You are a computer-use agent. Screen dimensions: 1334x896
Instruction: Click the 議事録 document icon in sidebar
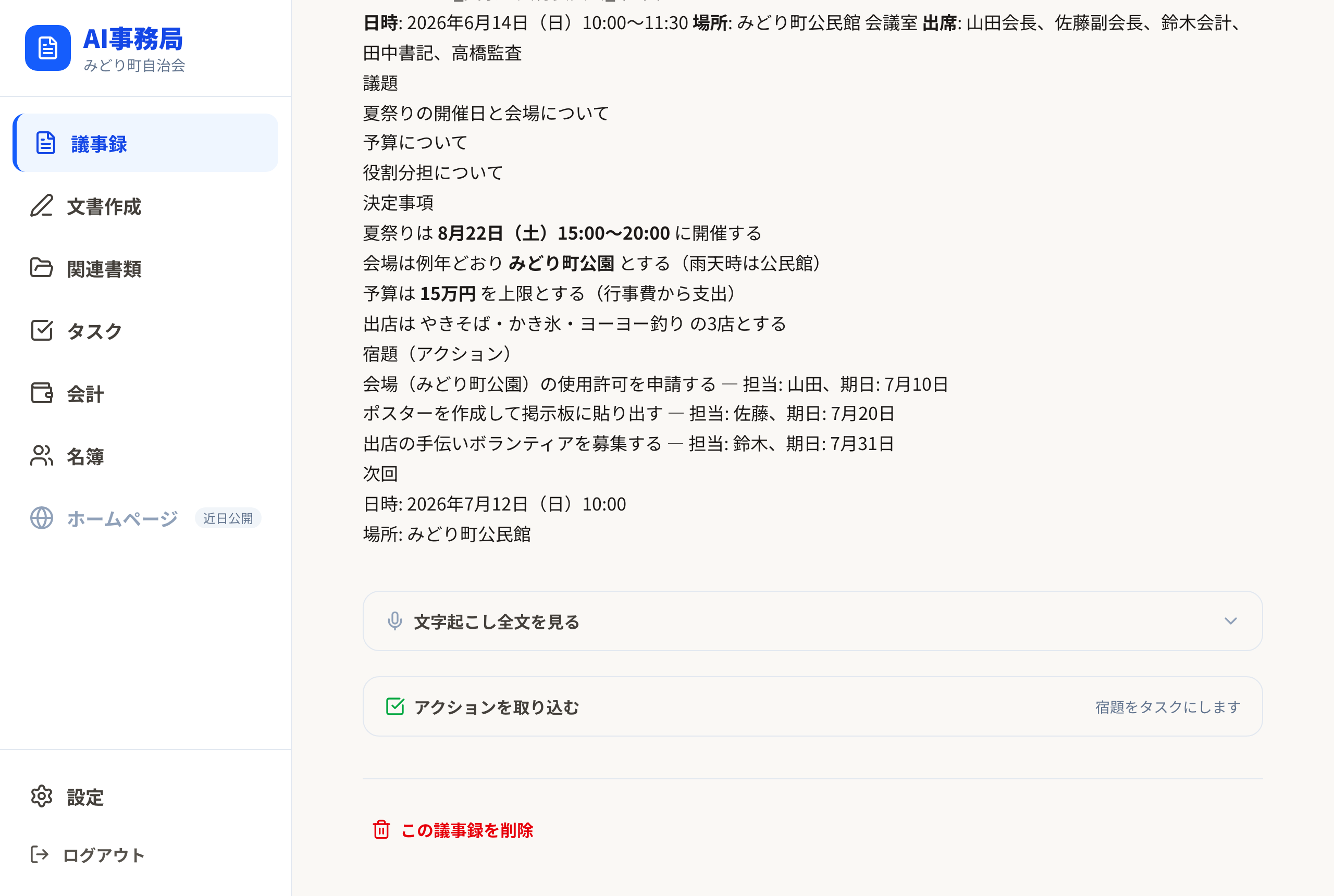tap(46, 143)
